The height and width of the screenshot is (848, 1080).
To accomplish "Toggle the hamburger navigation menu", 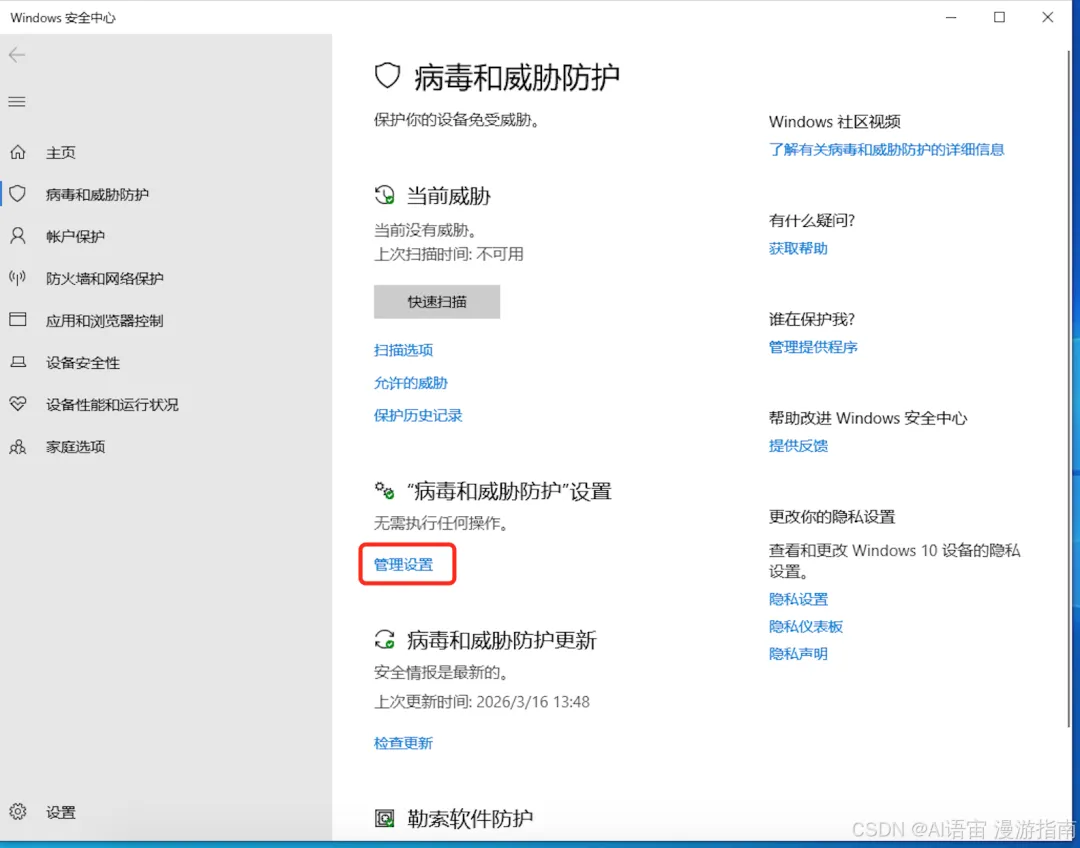I will (x=17, y=102).
